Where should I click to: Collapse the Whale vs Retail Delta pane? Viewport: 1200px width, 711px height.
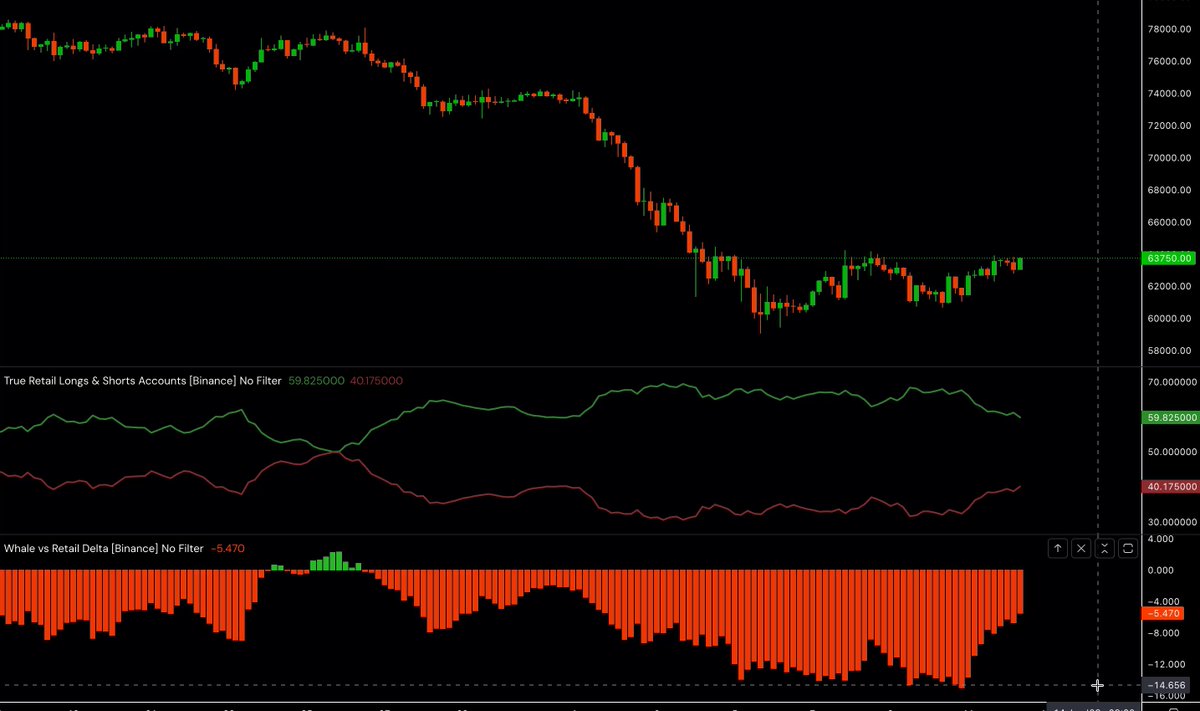point(1104,548)
